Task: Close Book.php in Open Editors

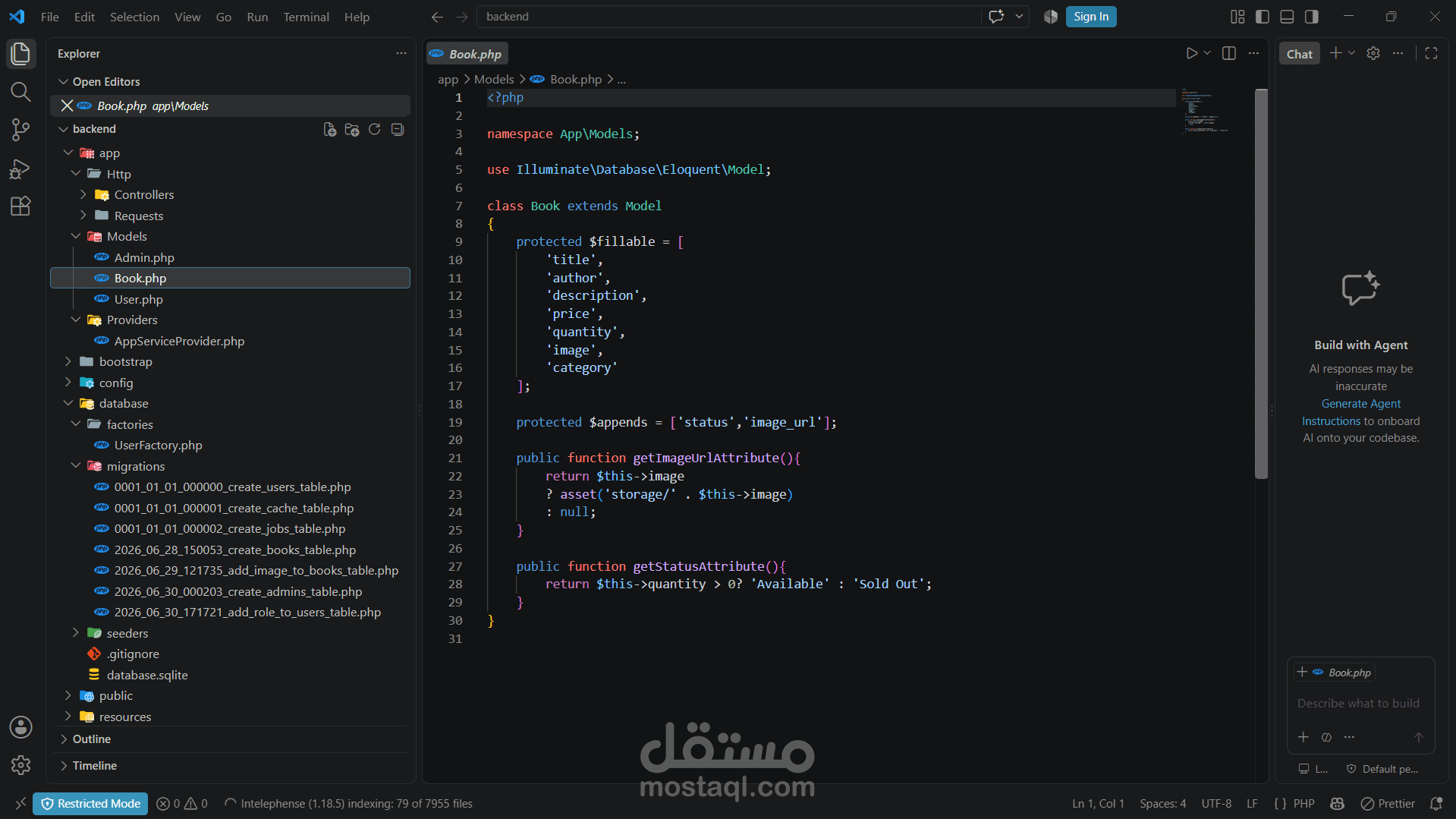Action: click(67, 106)
